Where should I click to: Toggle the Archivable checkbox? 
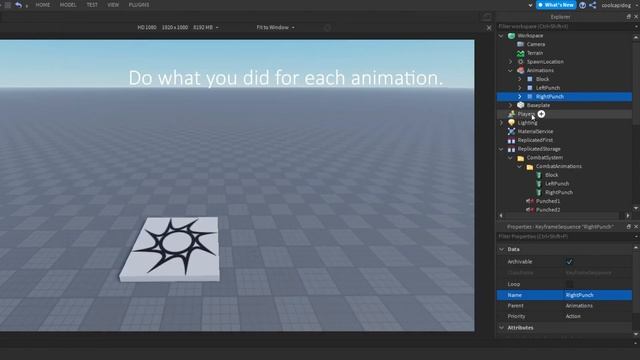pyautogui.click(x=569, y=262)
